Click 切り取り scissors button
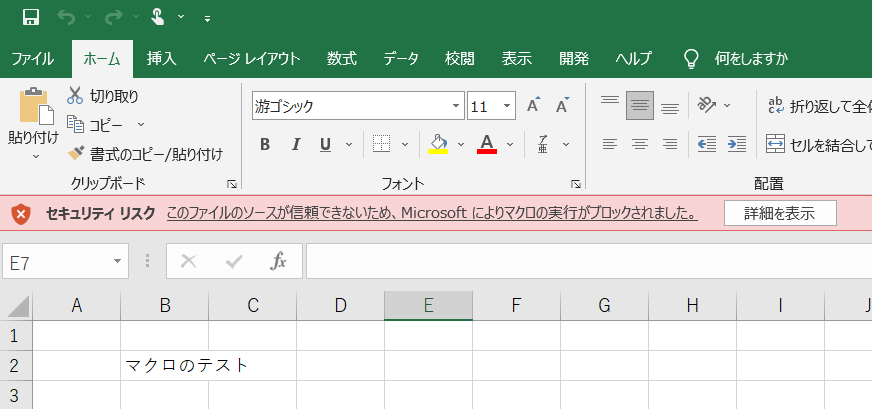The height and width of the screenshot is (409, 872). click(102, 96)
